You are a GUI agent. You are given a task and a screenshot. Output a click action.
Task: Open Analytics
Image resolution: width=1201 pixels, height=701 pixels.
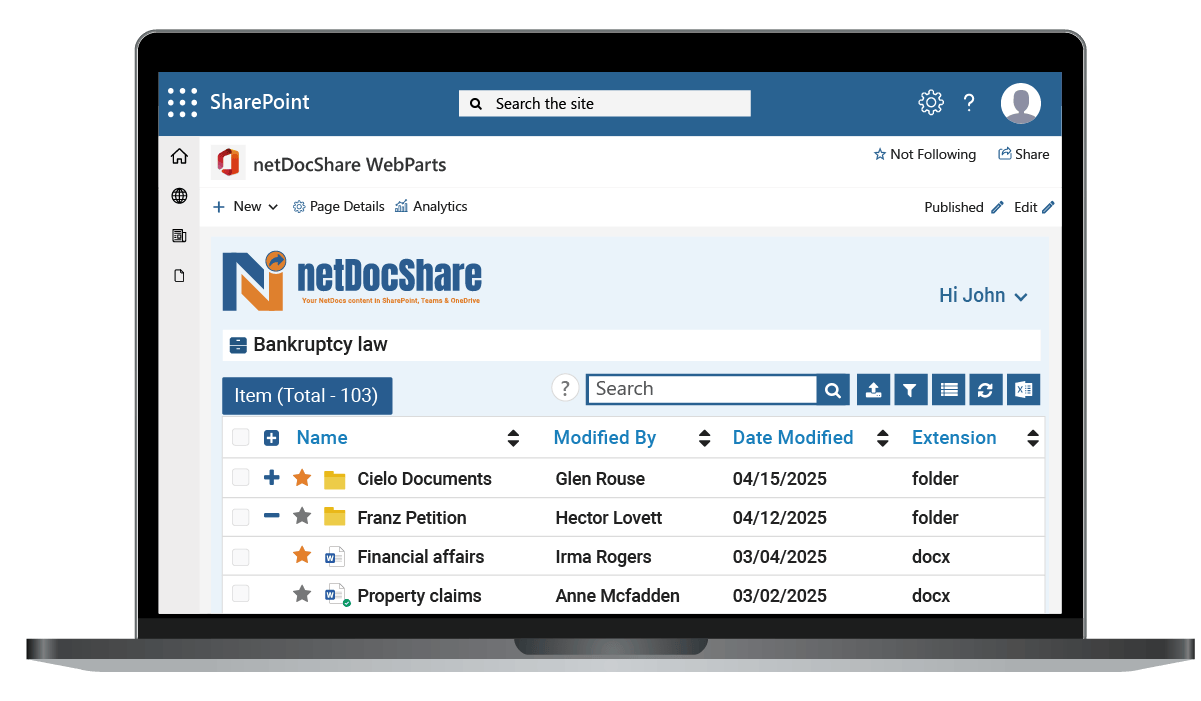431,206
